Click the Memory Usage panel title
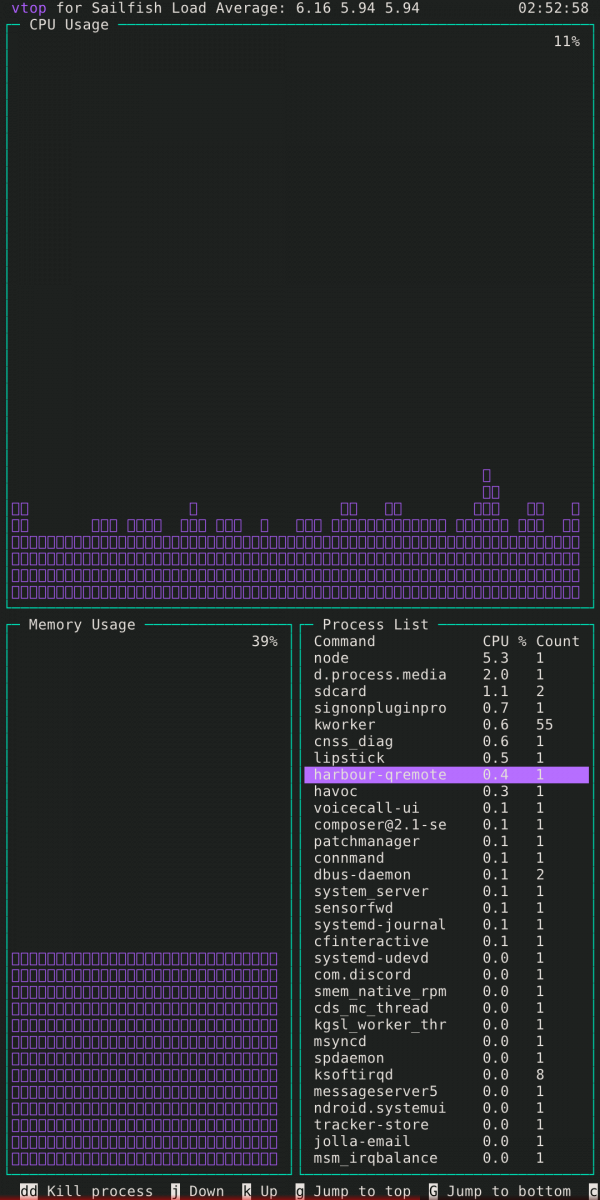This screenshot has width=600, height=1200. tap(82, 625)
